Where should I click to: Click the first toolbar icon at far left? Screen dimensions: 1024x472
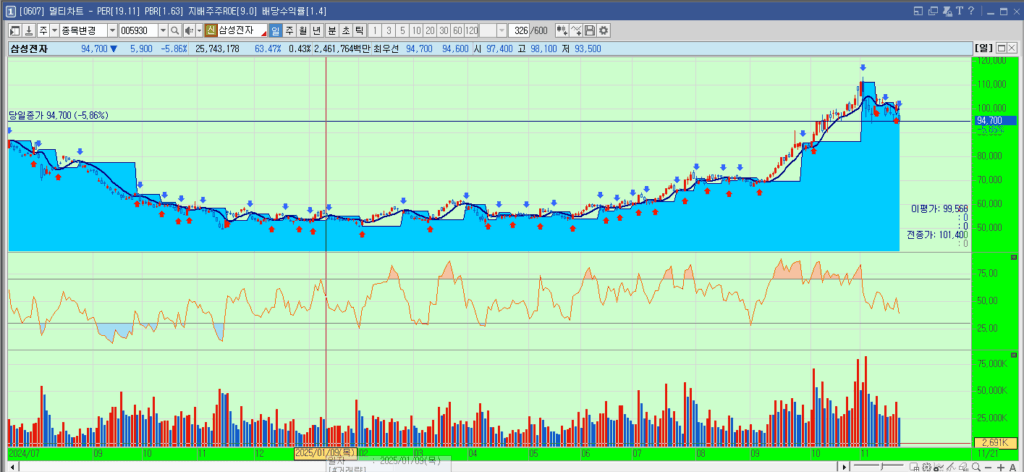click(14, 31)
